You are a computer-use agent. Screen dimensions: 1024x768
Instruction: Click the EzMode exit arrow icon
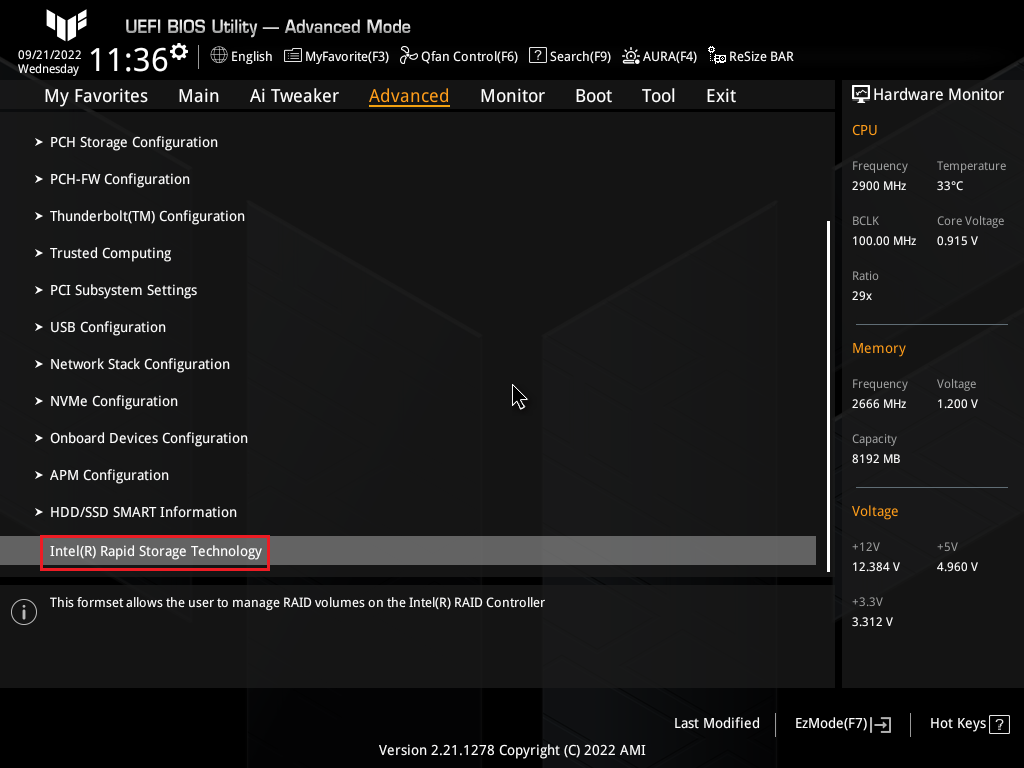click(x=880, y=724)
